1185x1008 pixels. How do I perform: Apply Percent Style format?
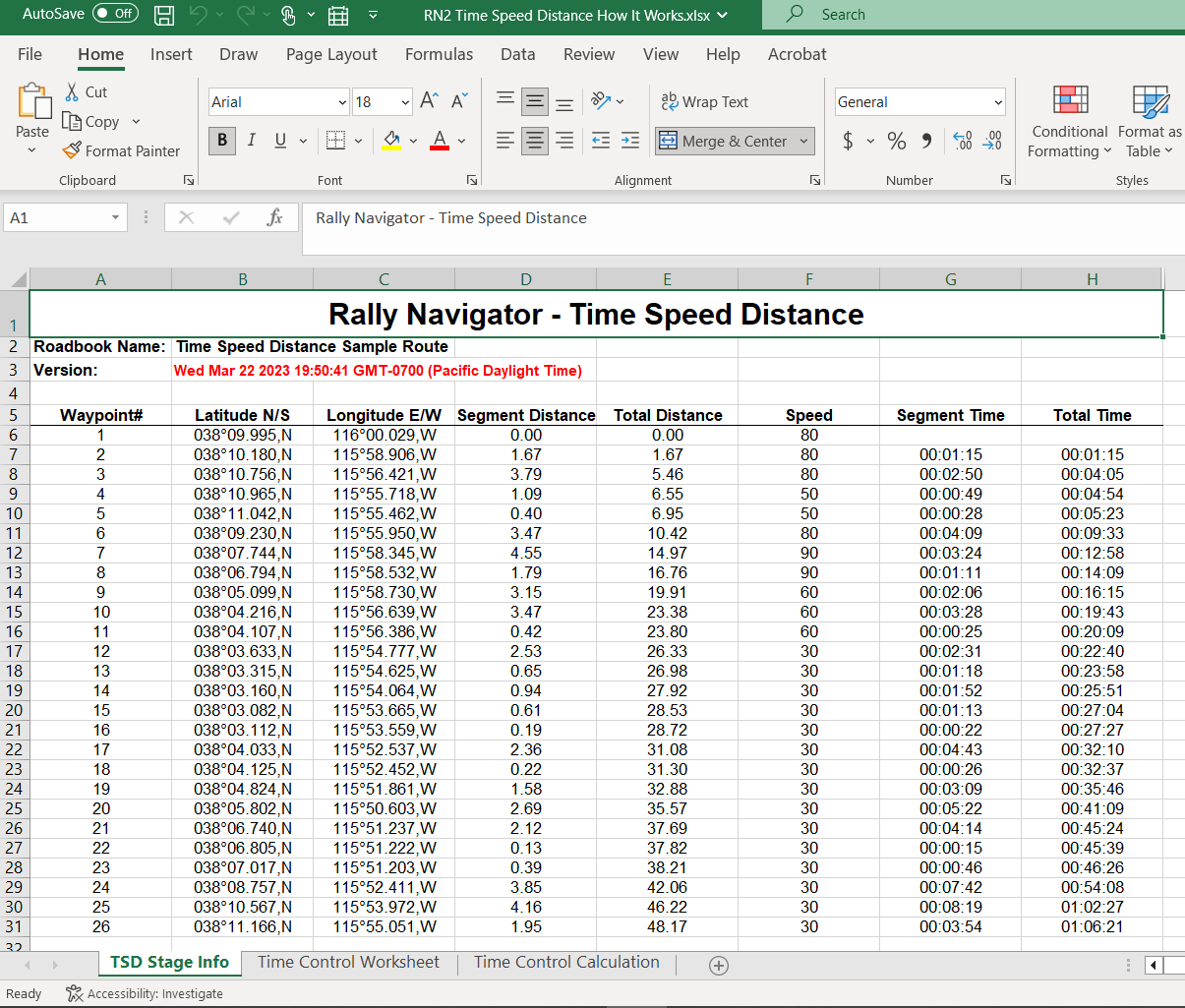(897, 141)
